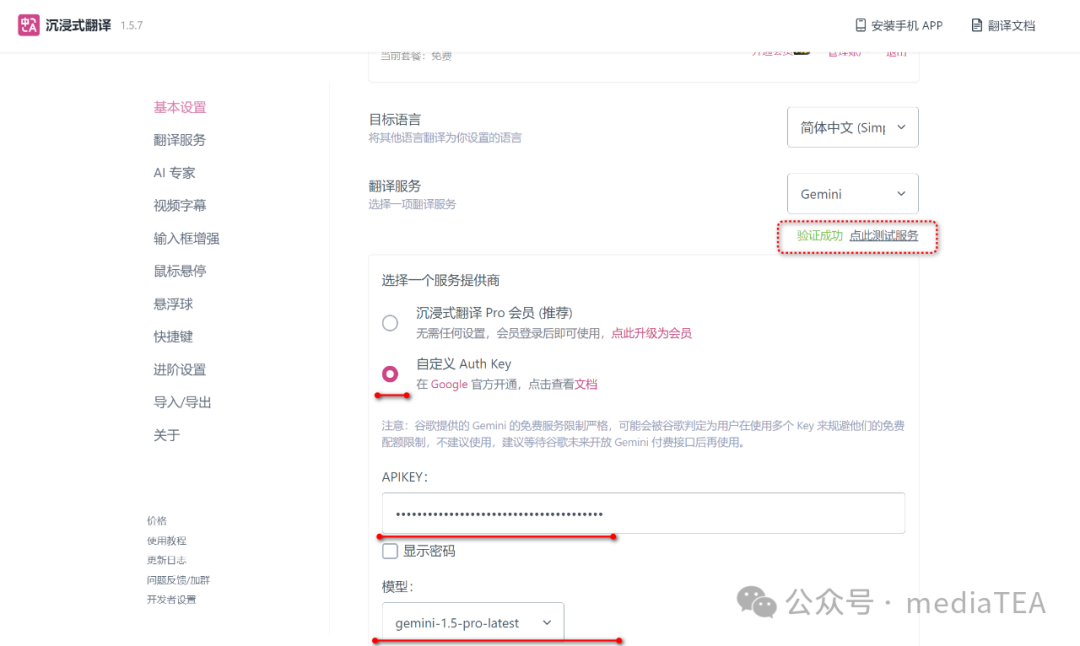Click the 价格 footer link
The image size is (1080, 646).
[x=156, y=521]
